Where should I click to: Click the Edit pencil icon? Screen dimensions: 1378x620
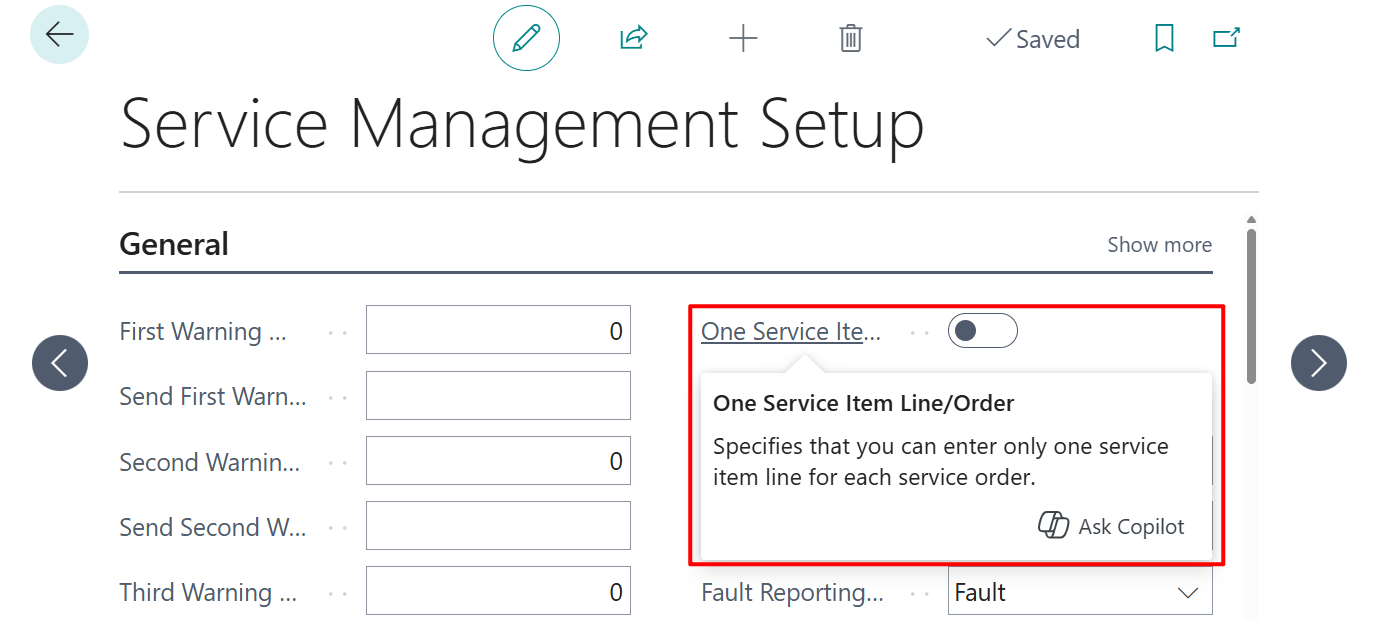526,38
